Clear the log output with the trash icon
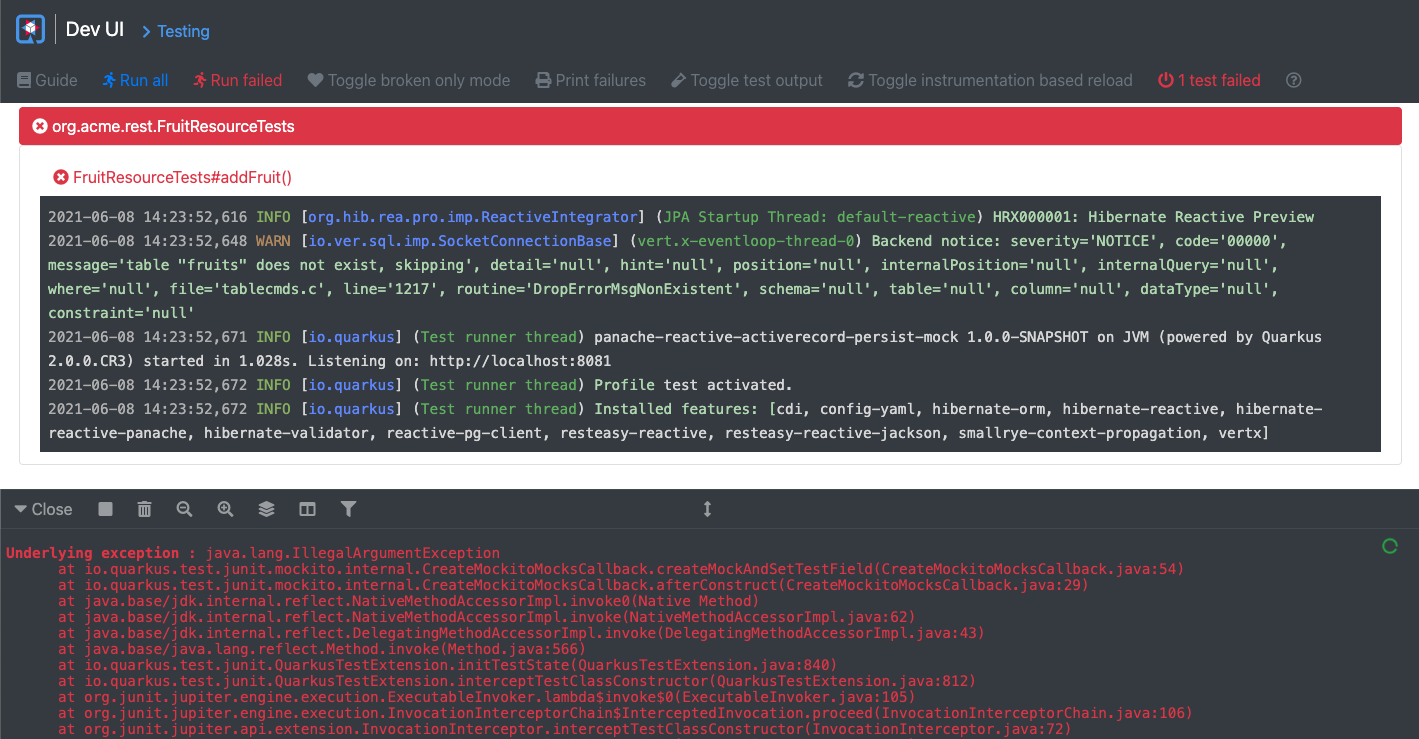The image size is (1419, 739). [144, 509]
